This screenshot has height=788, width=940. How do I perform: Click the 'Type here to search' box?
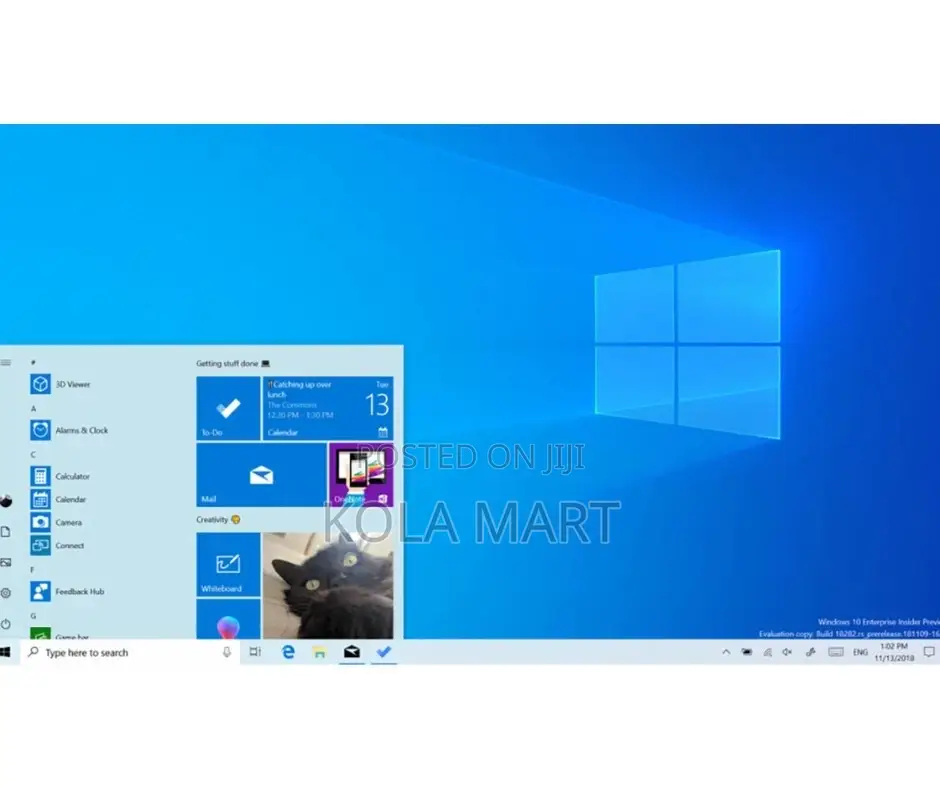[x=130, y=652]
